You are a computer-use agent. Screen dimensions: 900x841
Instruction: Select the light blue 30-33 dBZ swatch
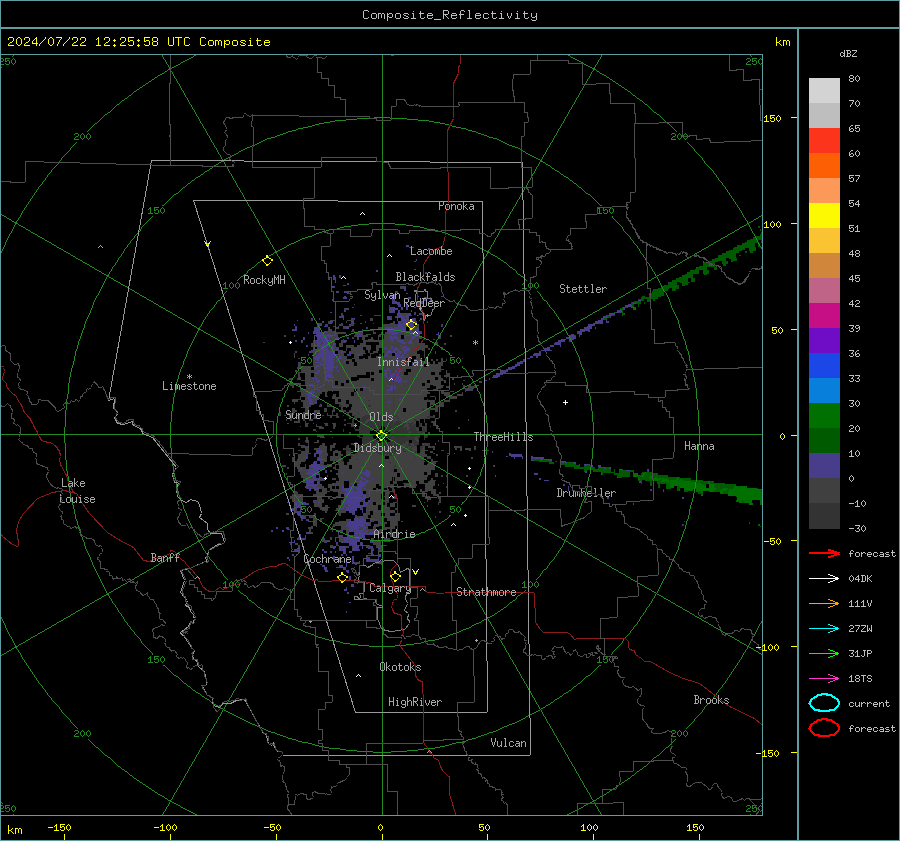click(x=824, y=390)
